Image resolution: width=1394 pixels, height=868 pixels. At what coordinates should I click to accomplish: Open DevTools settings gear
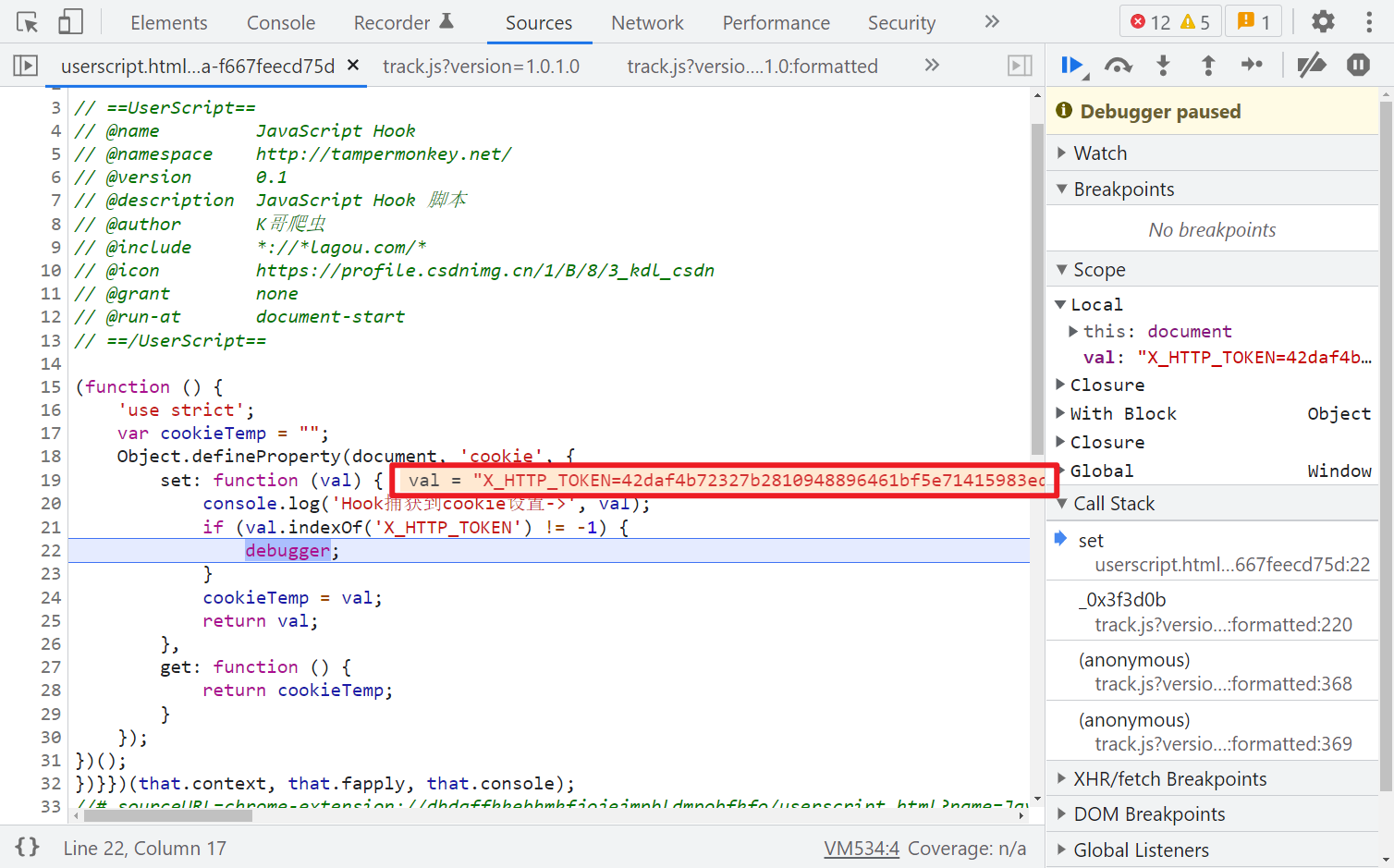[1323, 21]
